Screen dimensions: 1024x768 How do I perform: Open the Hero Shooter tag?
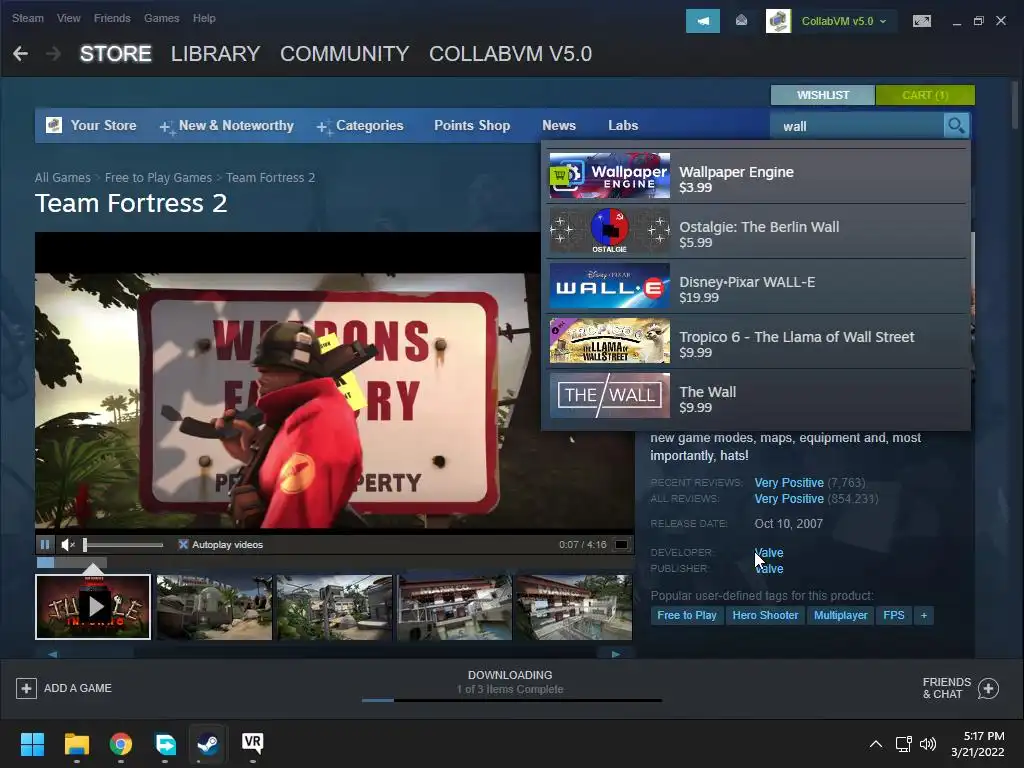point(765,615)
